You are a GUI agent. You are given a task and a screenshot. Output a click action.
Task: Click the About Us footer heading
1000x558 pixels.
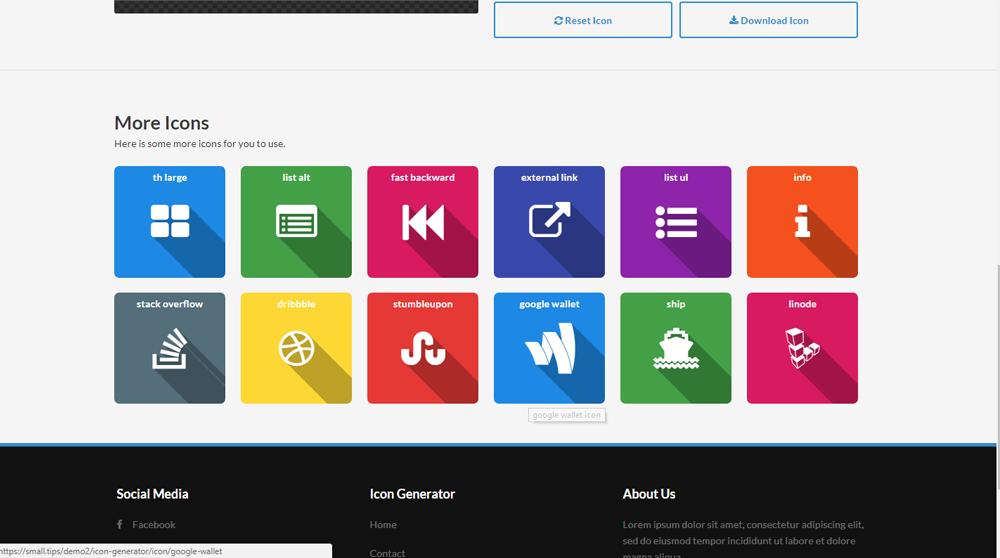click(x=649, y=494)
